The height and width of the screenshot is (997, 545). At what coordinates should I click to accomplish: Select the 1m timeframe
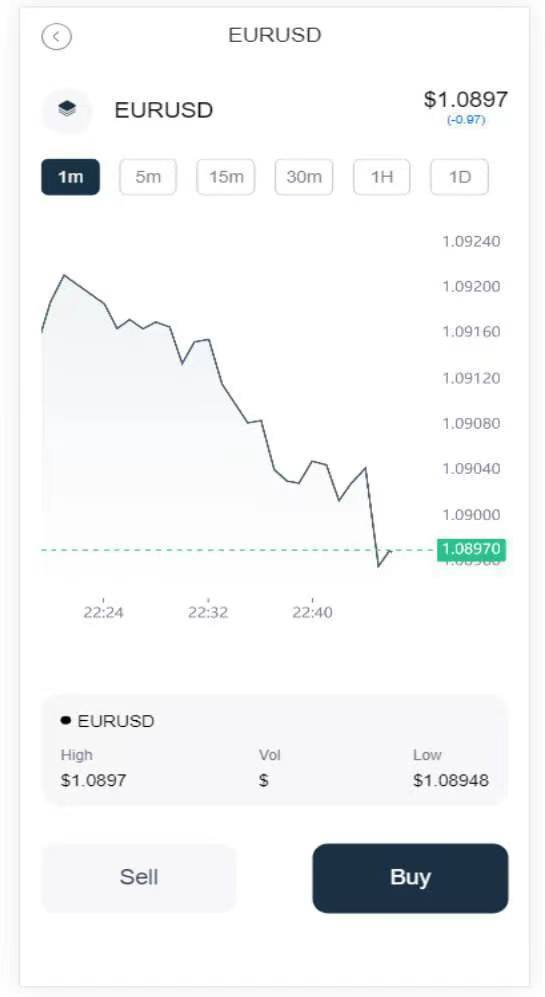(x=71, y=177)
